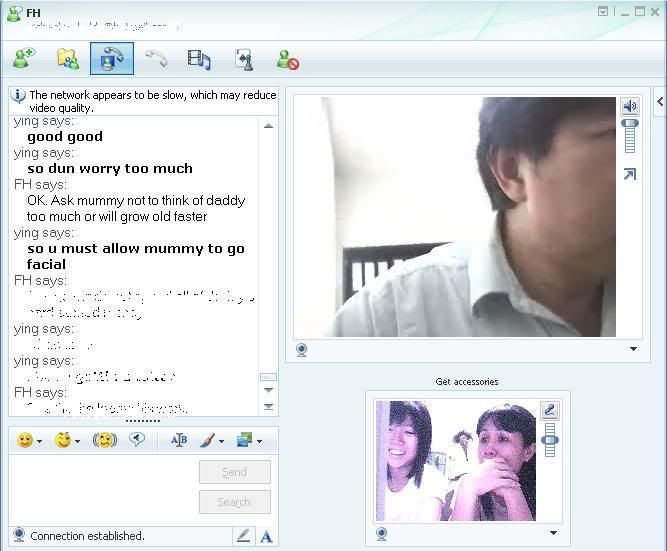Click message starting "OK. Ask mummy not to"
This screenshot has width=667, height=551.
[136, 208]
